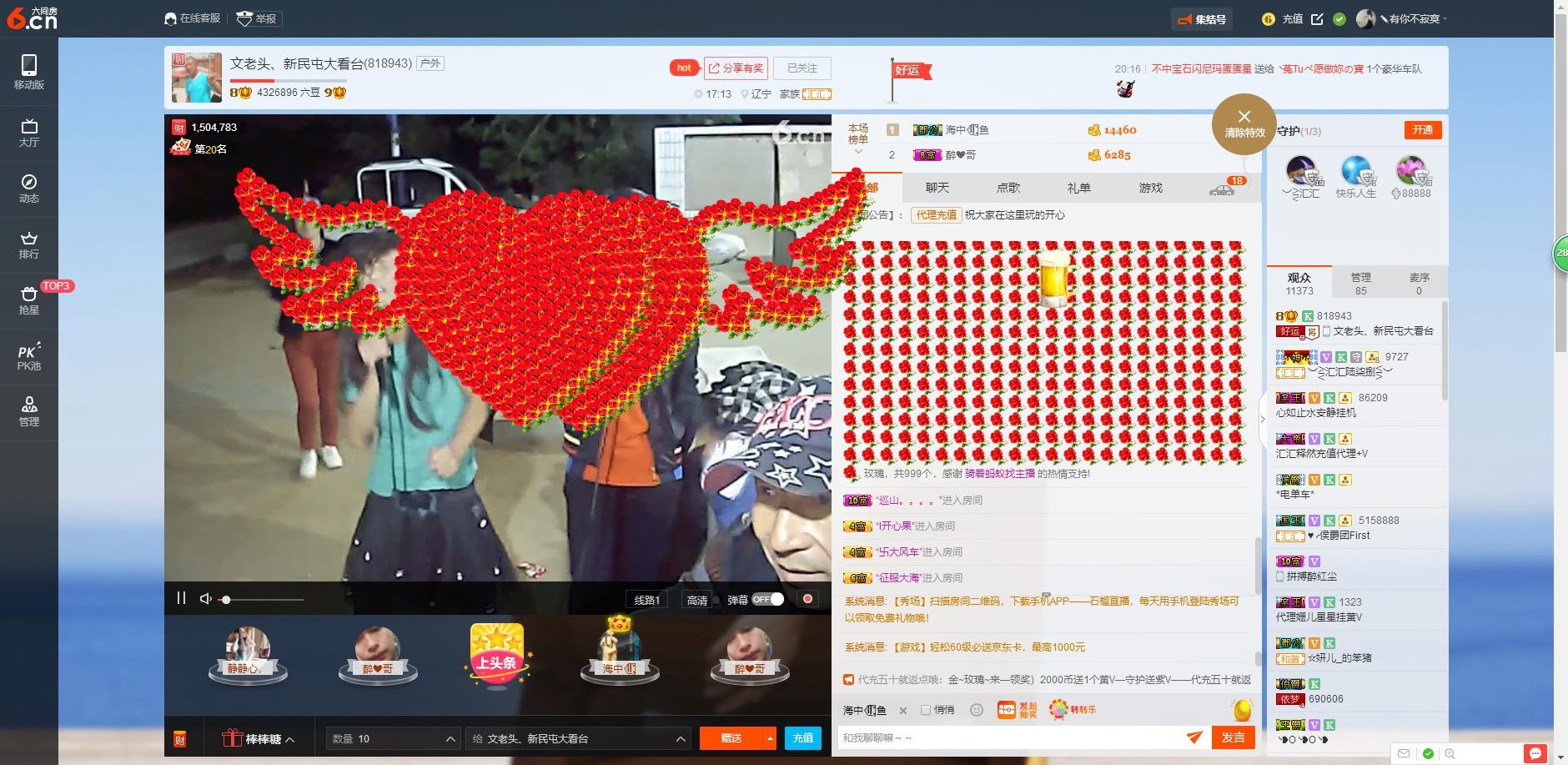Screen dimensions: 1568x765
Task: Toggle the 弹幕 danmaku switch
Action: (767, 600)
